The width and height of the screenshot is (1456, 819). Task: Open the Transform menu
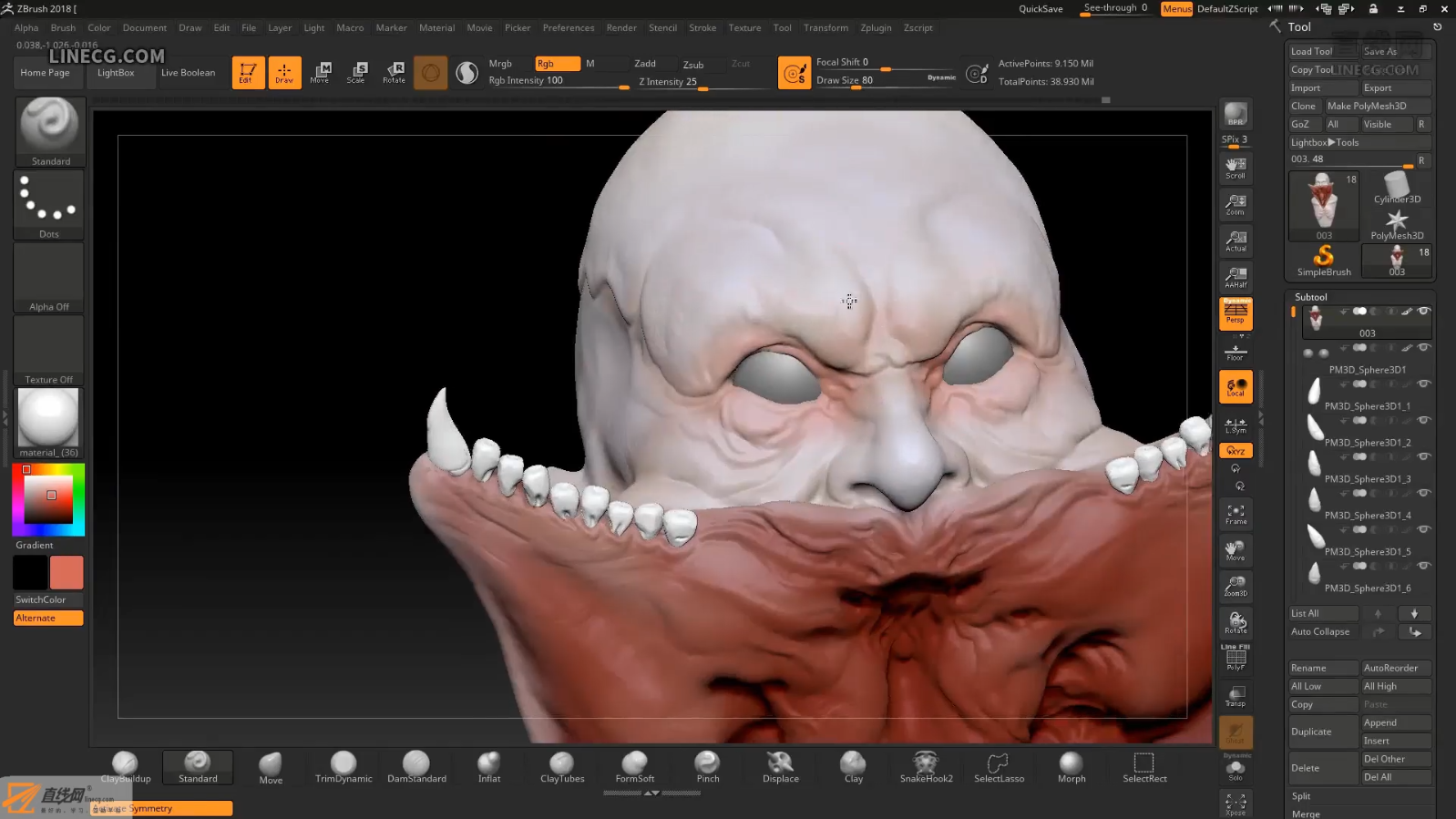click(825, 28)
